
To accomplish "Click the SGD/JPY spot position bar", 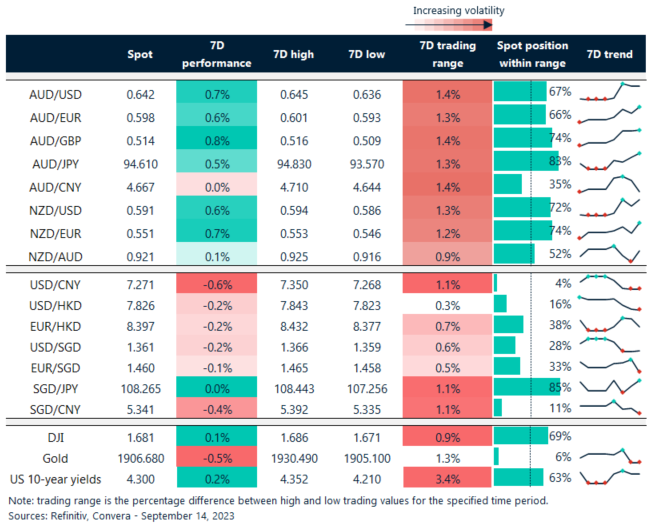I will (519, 389).
